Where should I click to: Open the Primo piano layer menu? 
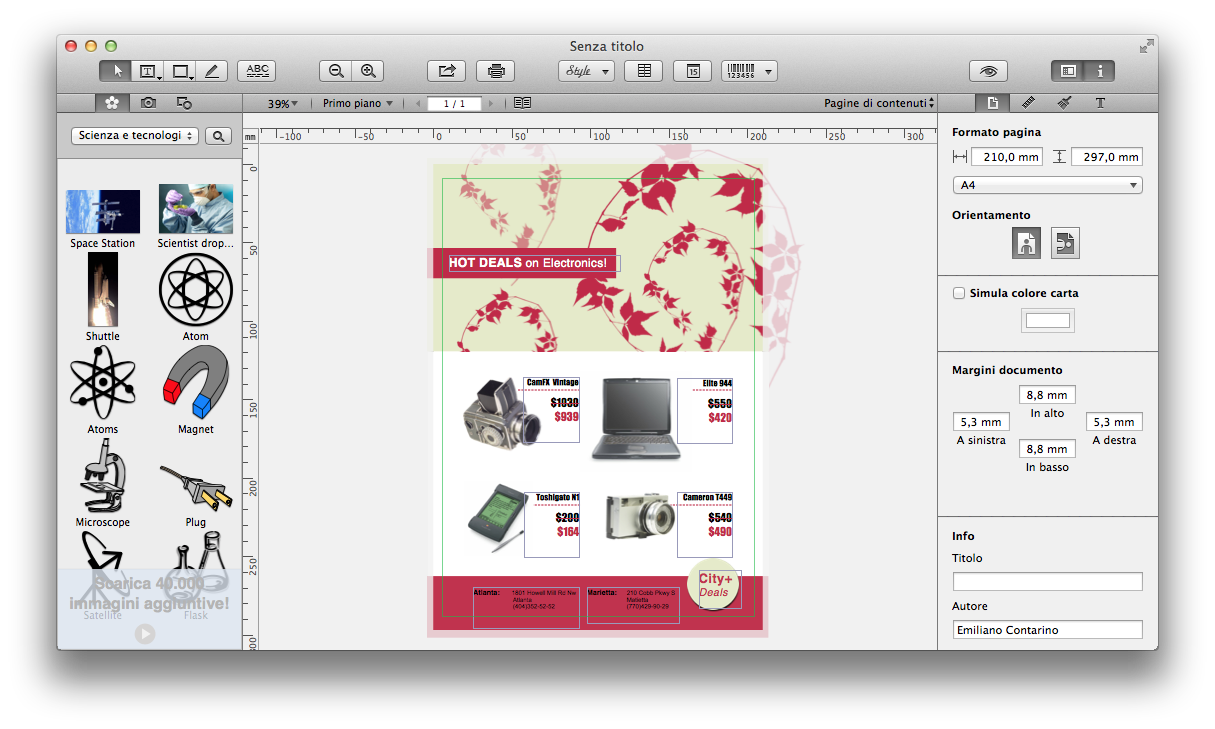(357, 103)
